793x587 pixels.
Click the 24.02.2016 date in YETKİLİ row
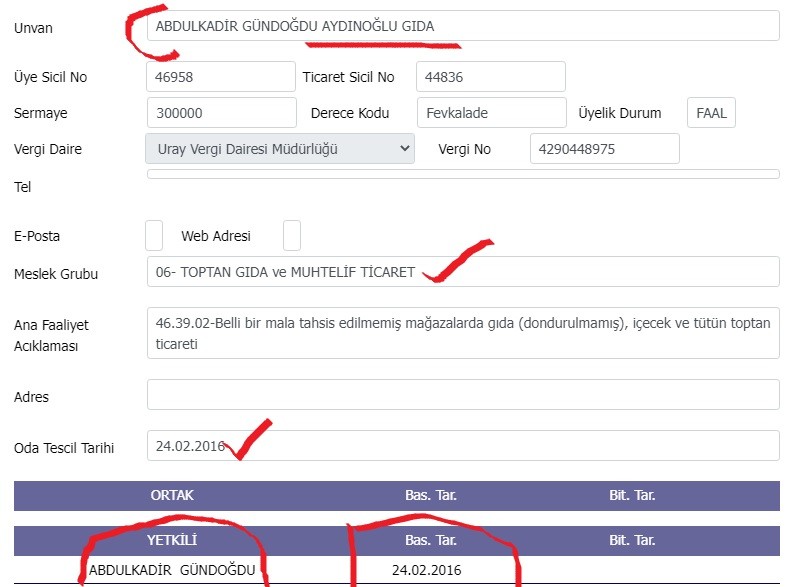coord(426,570)
